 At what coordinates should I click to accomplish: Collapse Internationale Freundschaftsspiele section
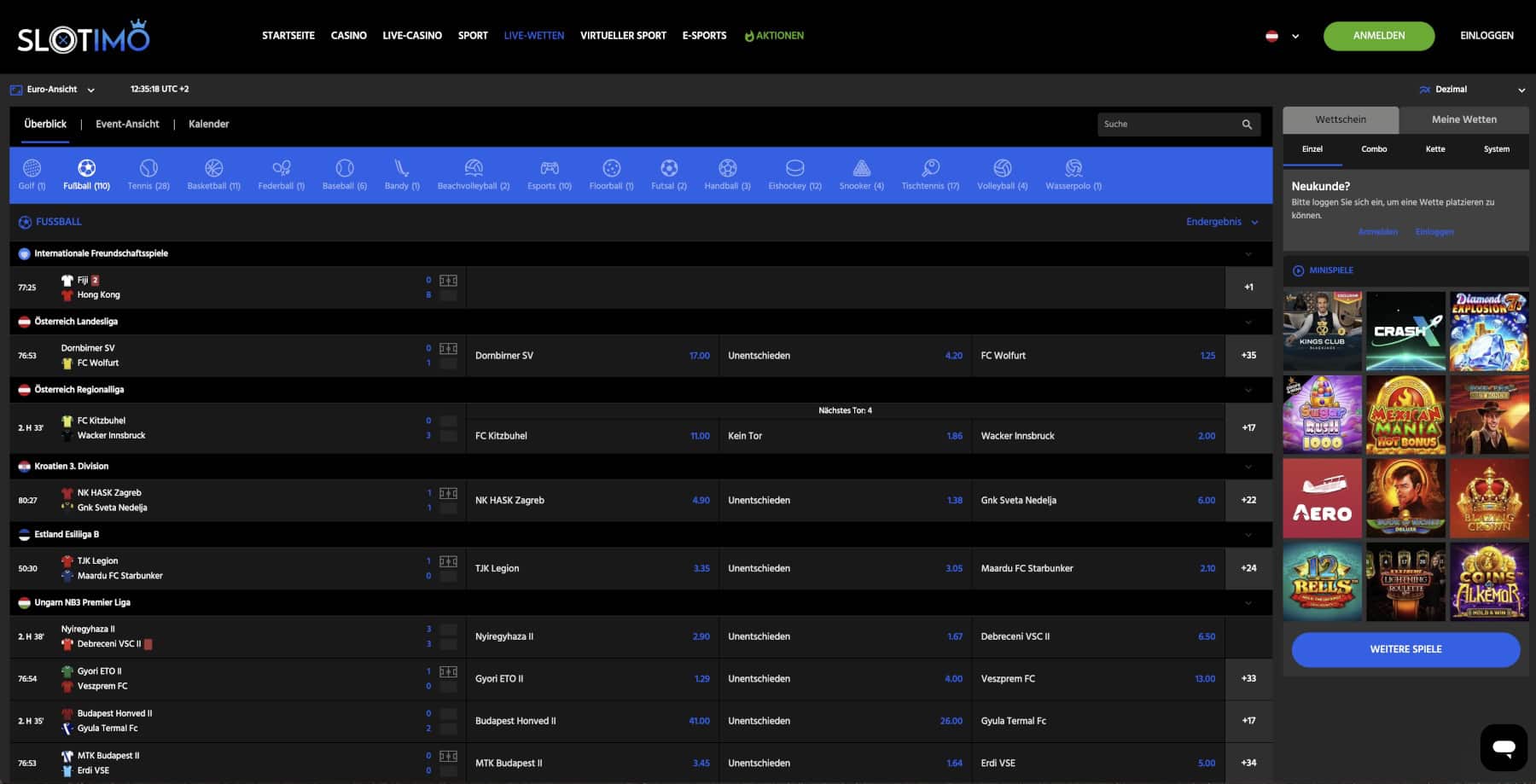[1248, 254]
